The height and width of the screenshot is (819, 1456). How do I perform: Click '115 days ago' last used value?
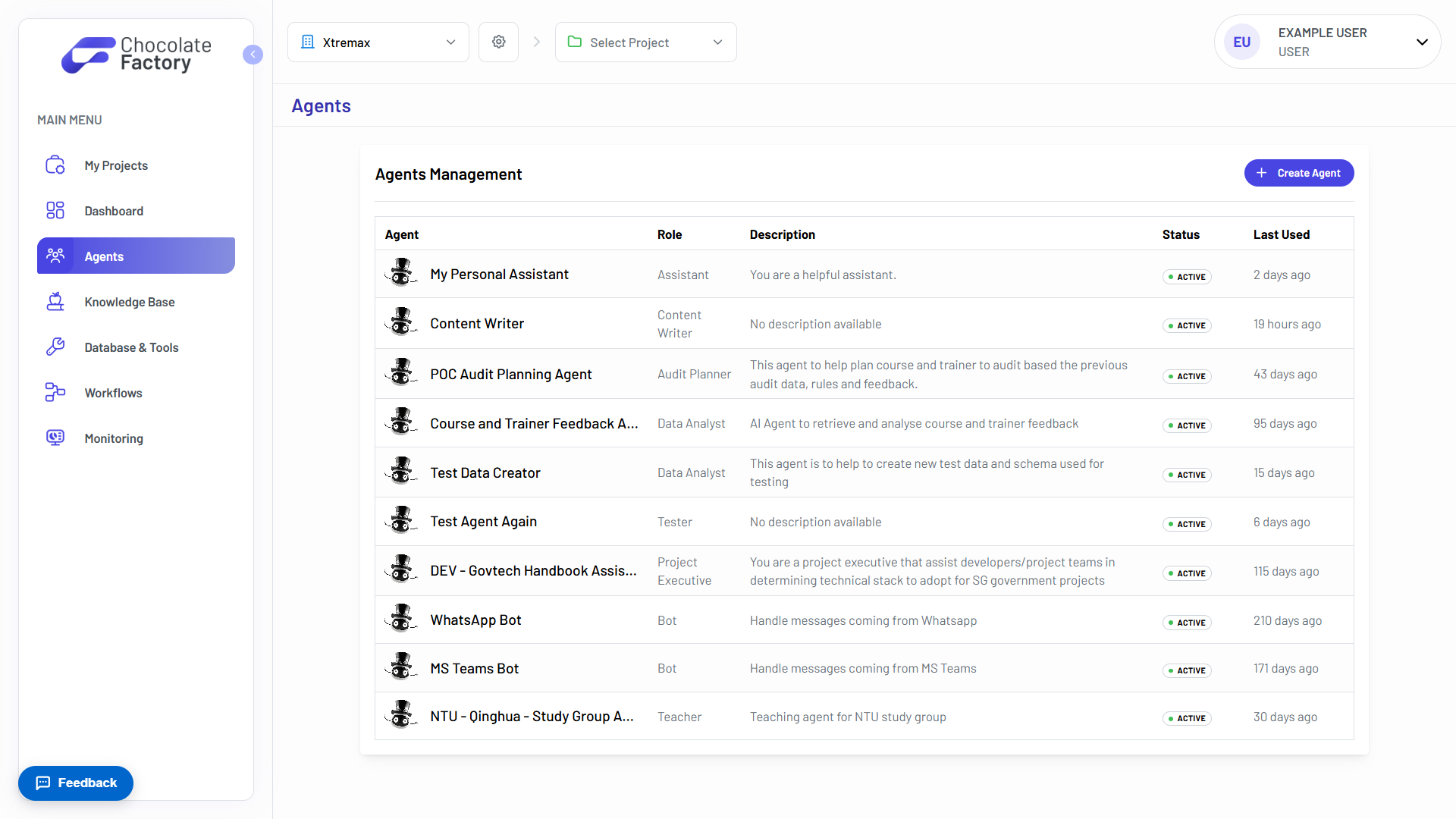[1286, 571]
